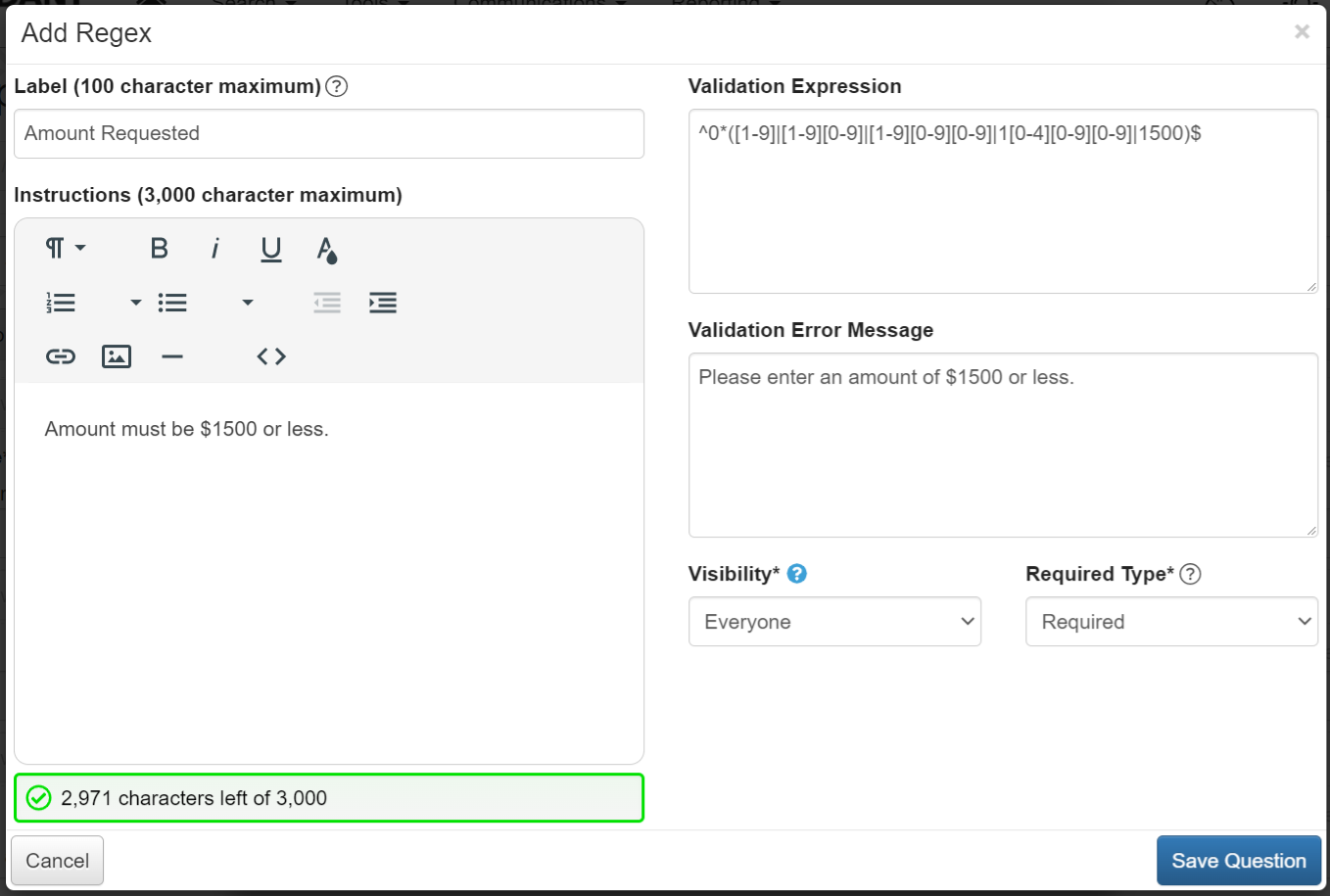Open the Visibility dropdown set to Everyone
This screenshot has height=896, width=1330.
click(x=834, y=622)
